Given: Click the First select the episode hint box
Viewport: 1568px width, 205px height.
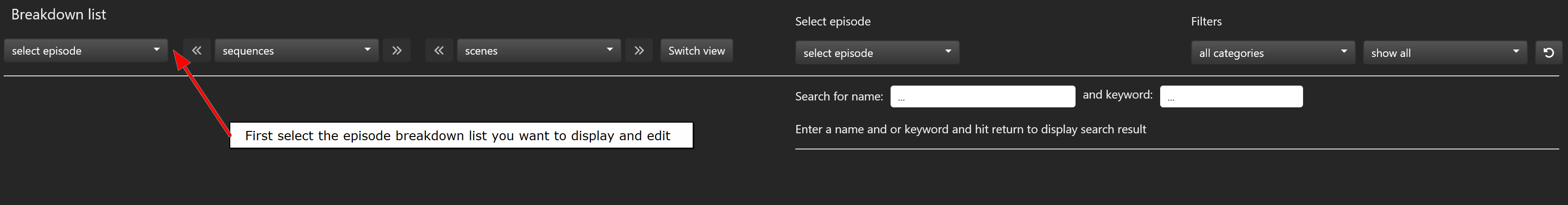Looking at the screenshot, I should (461, 135).
